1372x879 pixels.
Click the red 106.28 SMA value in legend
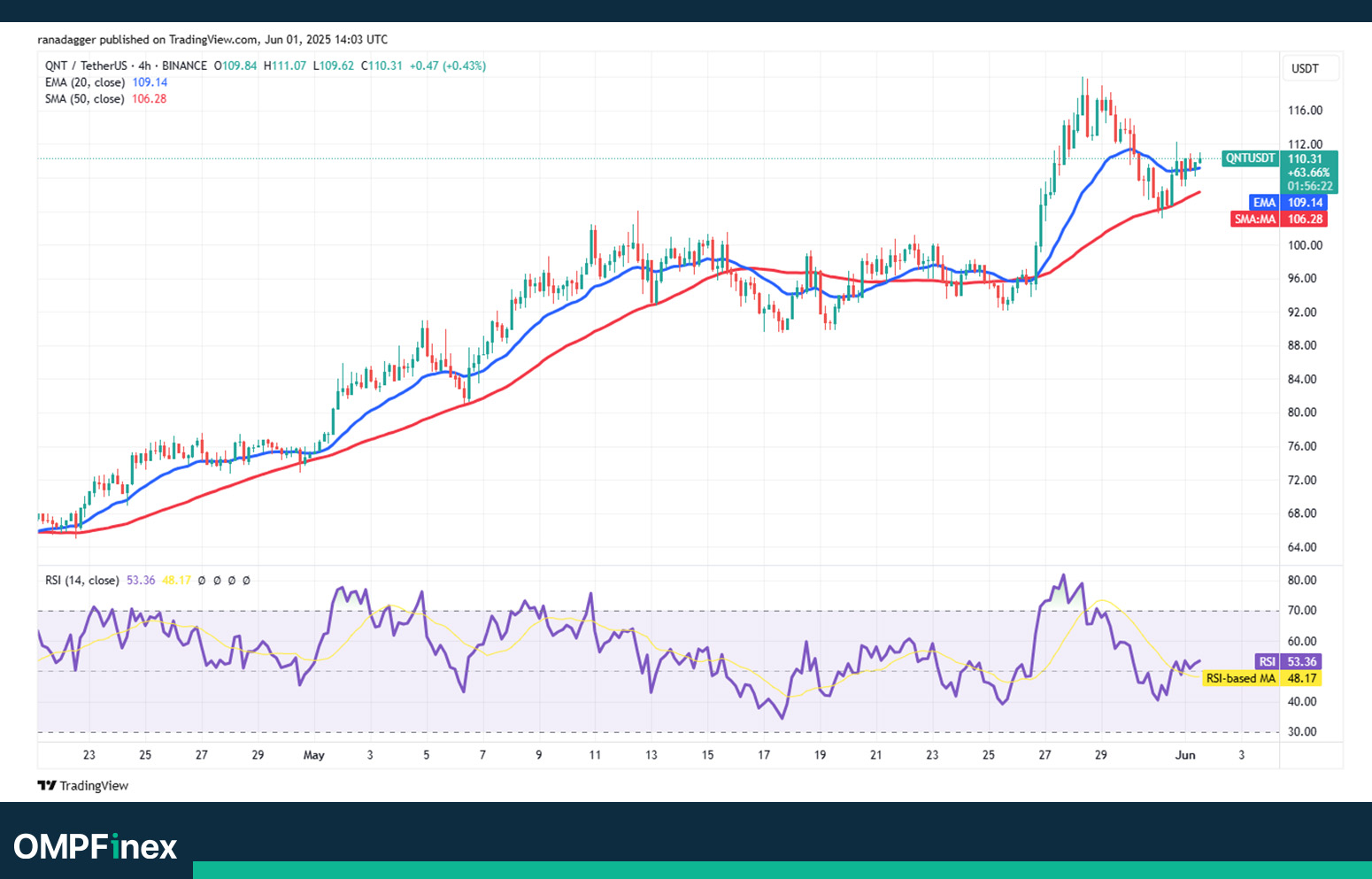coord(149,99)
